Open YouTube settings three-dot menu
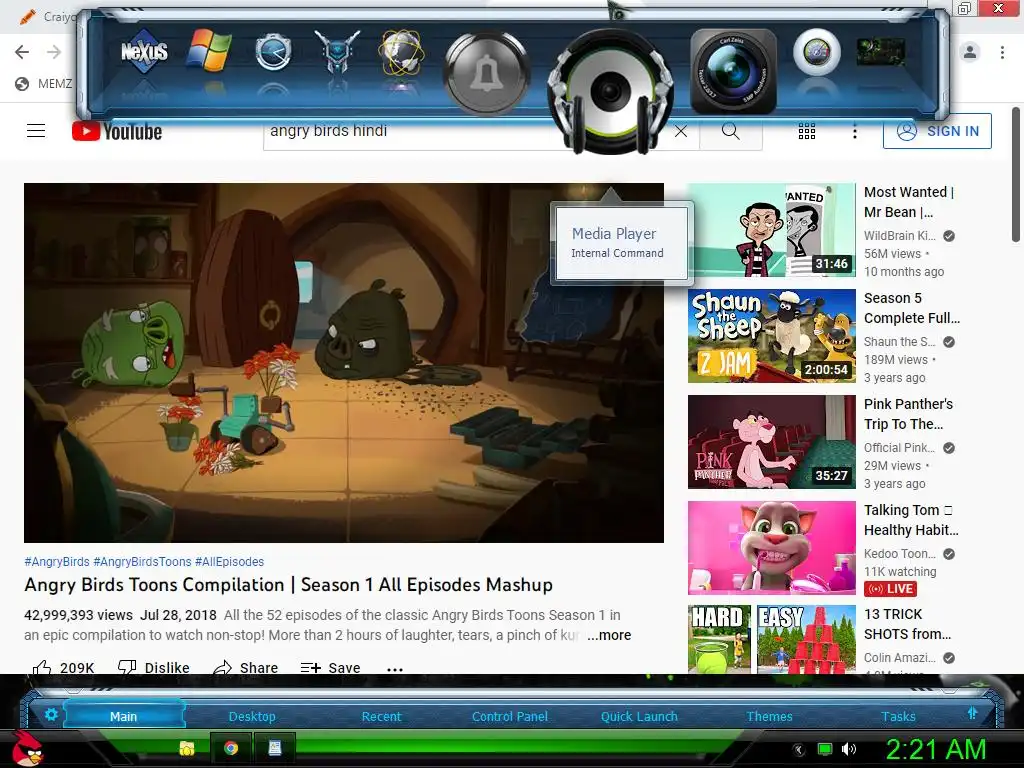 (x=854, y=132)
